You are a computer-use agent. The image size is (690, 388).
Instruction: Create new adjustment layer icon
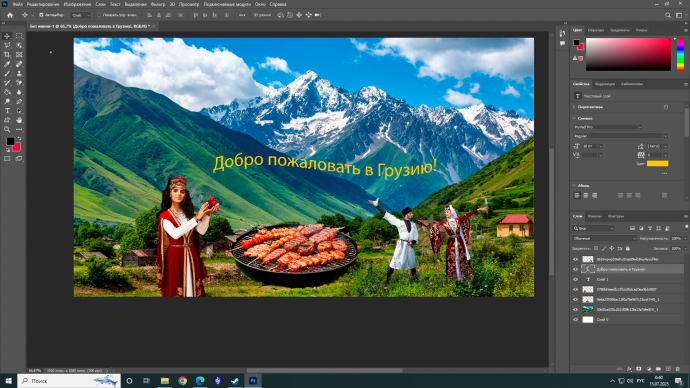649,369
